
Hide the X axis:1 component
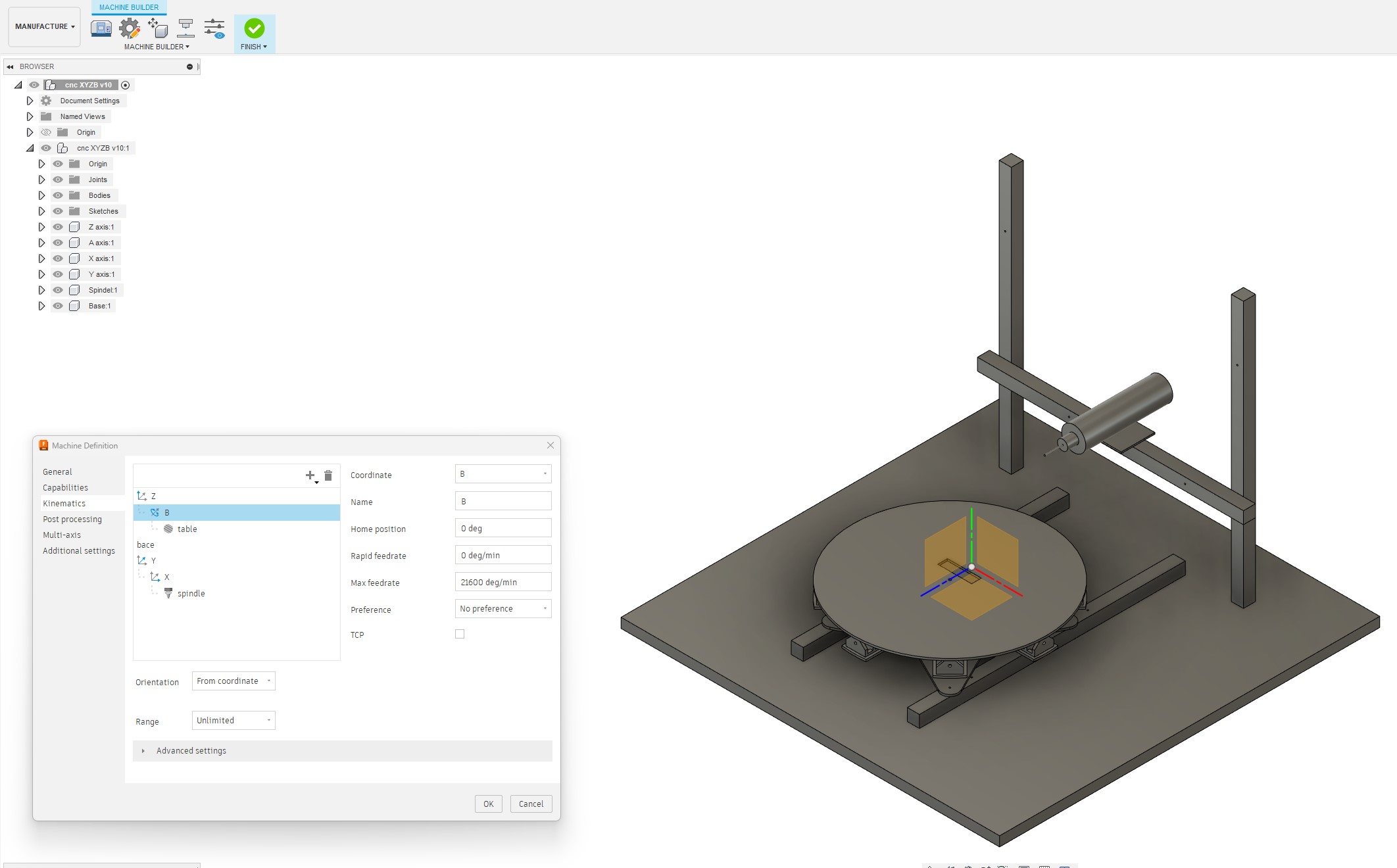point(58,258)
